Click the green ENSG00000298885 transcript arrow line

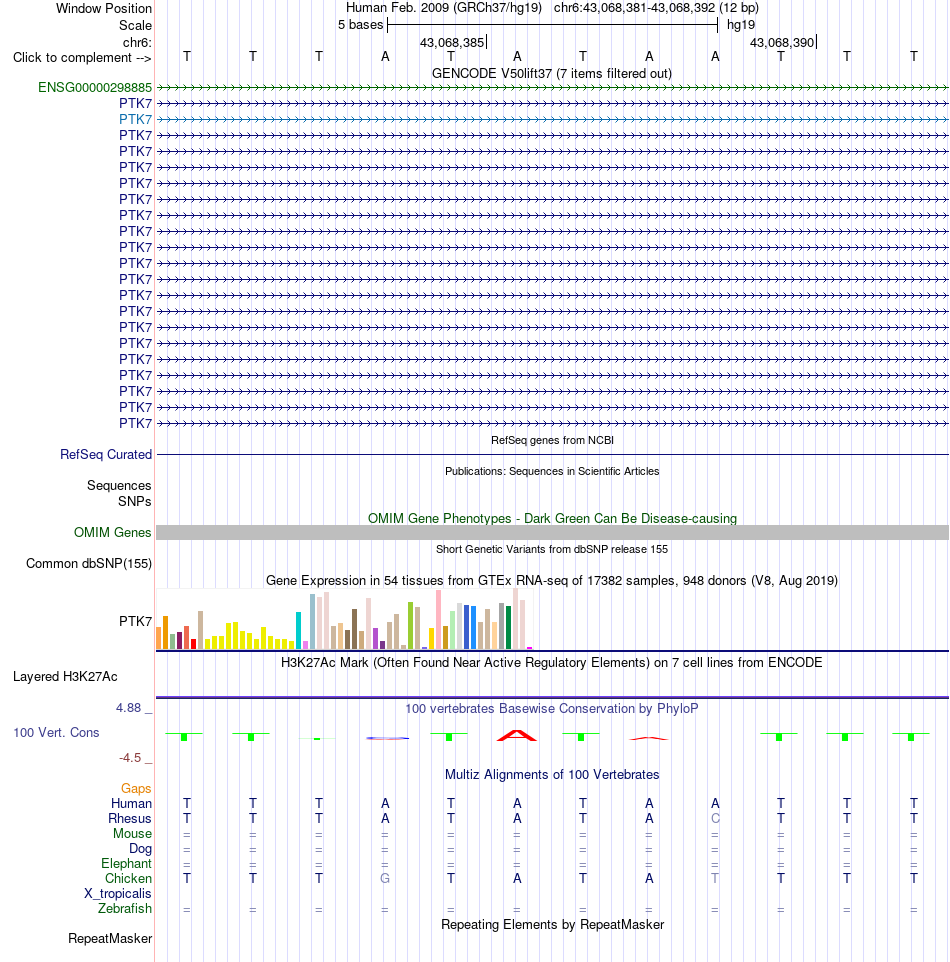tap(552, 88)
